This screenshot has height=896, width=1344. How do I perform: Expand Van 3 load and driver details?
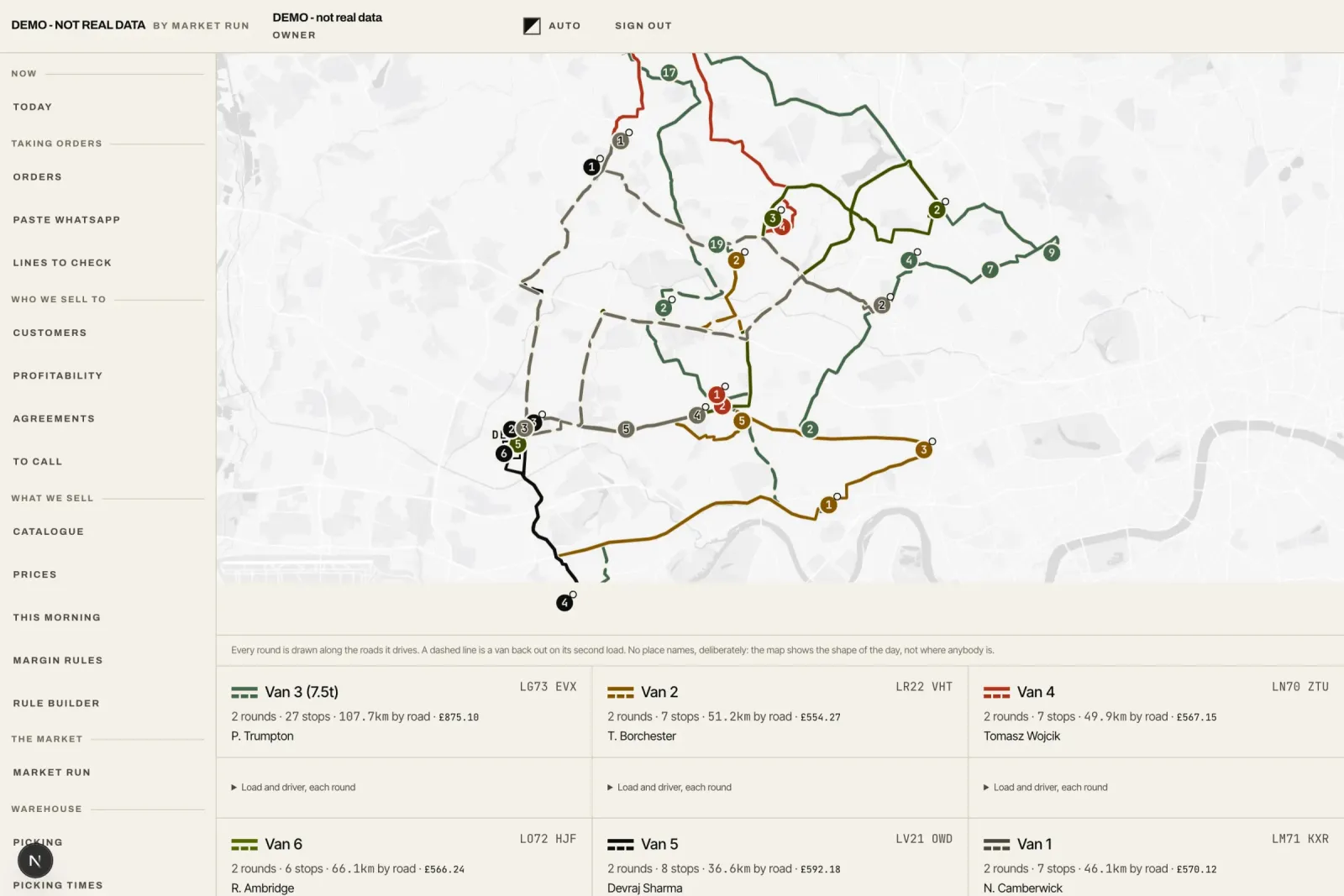click(x=293, y=788)
